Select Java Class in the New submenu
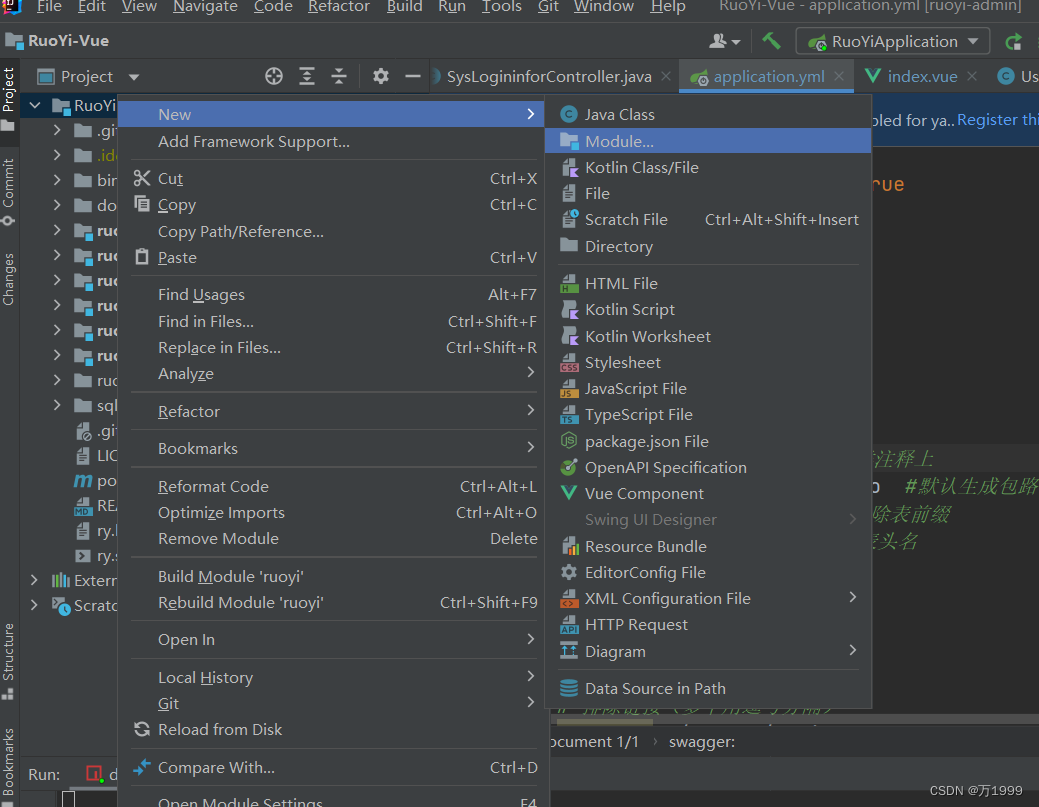The height and width of the screenshot is (807, 1039). click(708, 115)
